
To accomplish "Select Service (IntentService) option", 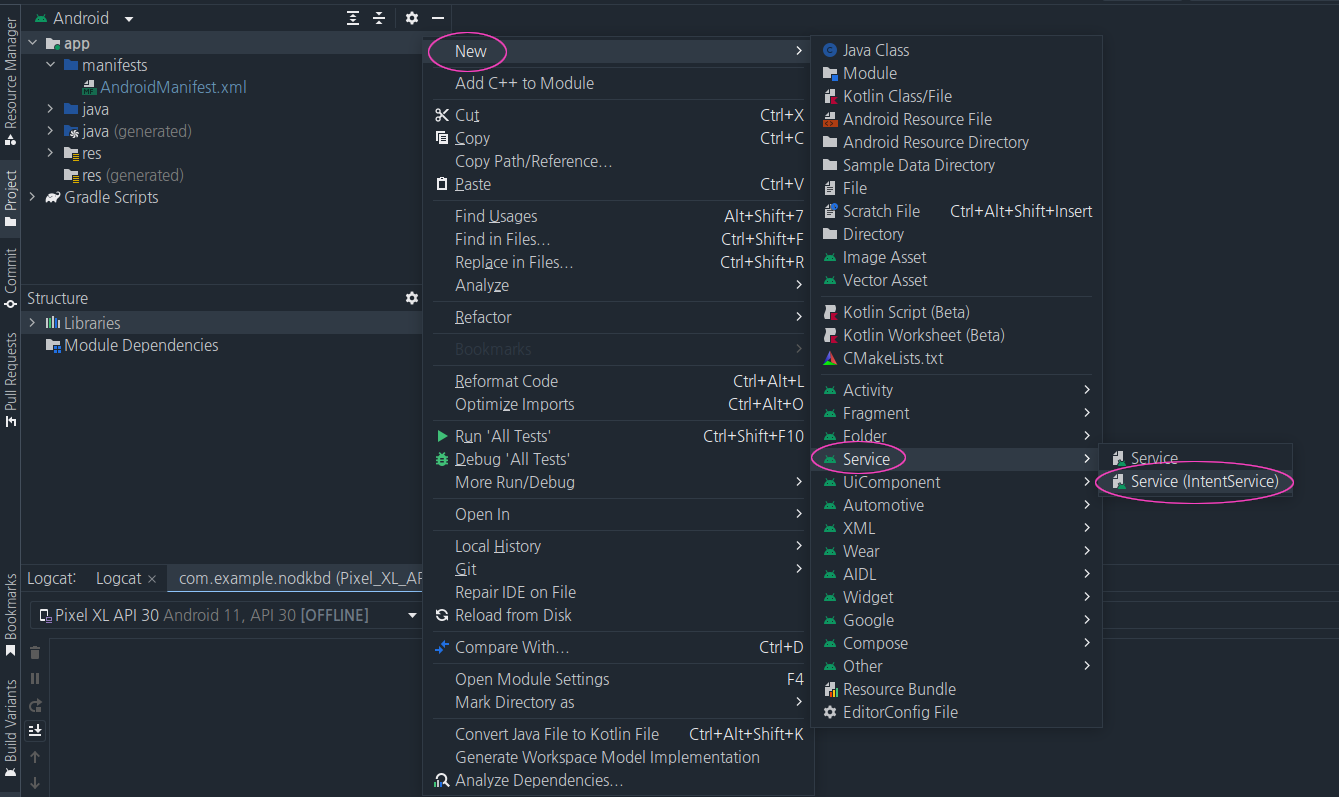I will (1196, 481).
